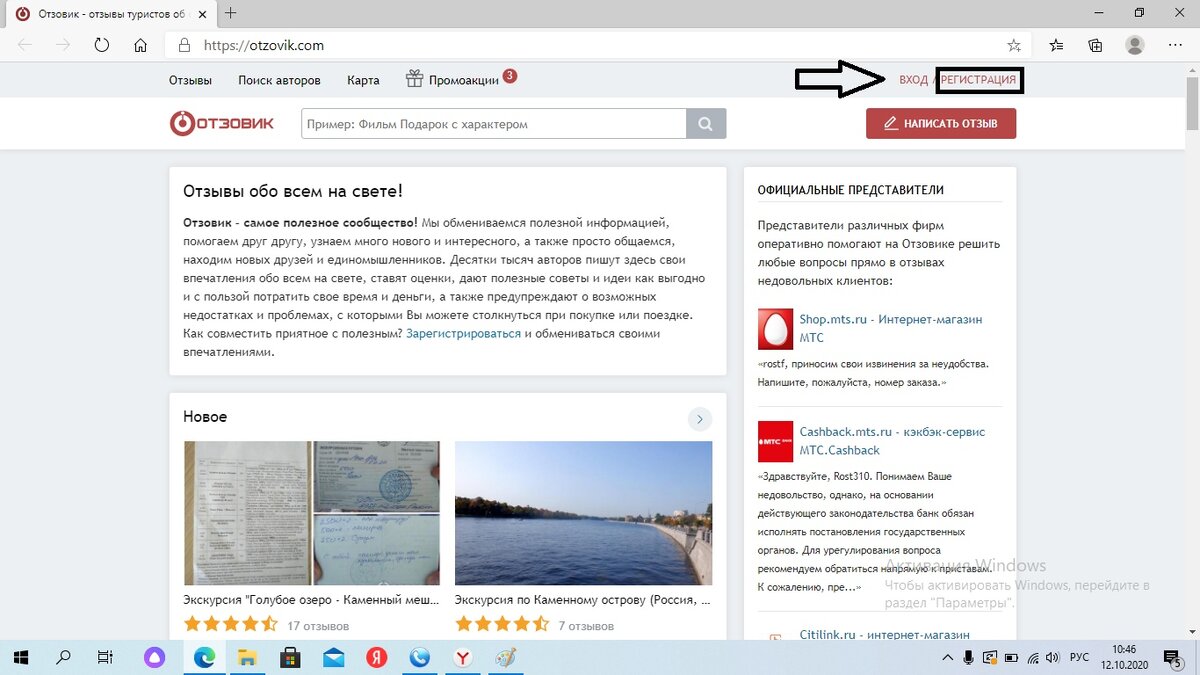Launch Alice assistant from taskbar
This screenshot has height=675, width=1200.
154,657
